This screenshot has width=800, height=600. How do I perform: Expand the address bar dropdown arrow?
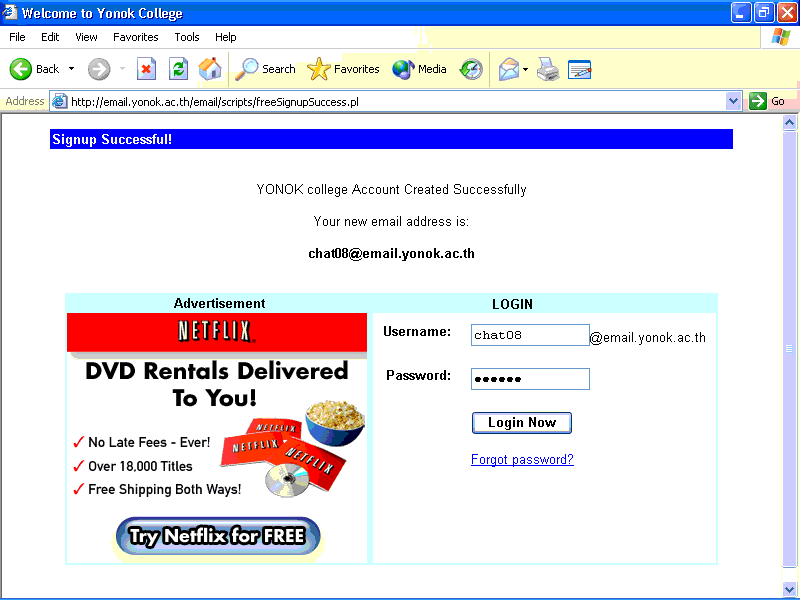pyautogui.click(x=733, y=101)
